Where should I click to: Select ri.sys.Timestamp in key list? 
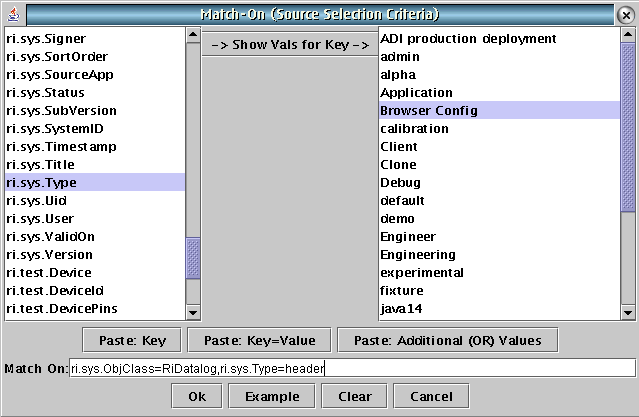(95, 147)
